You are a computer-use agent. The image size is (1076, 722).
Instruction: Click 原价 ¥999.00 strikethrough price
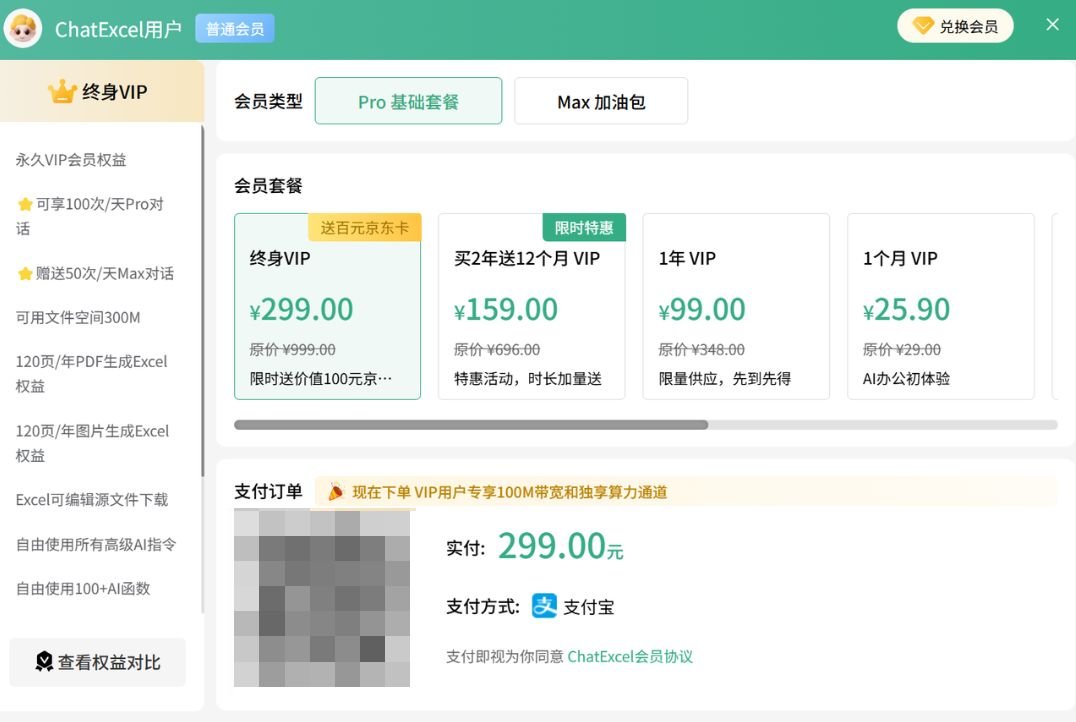click(292, 349)
